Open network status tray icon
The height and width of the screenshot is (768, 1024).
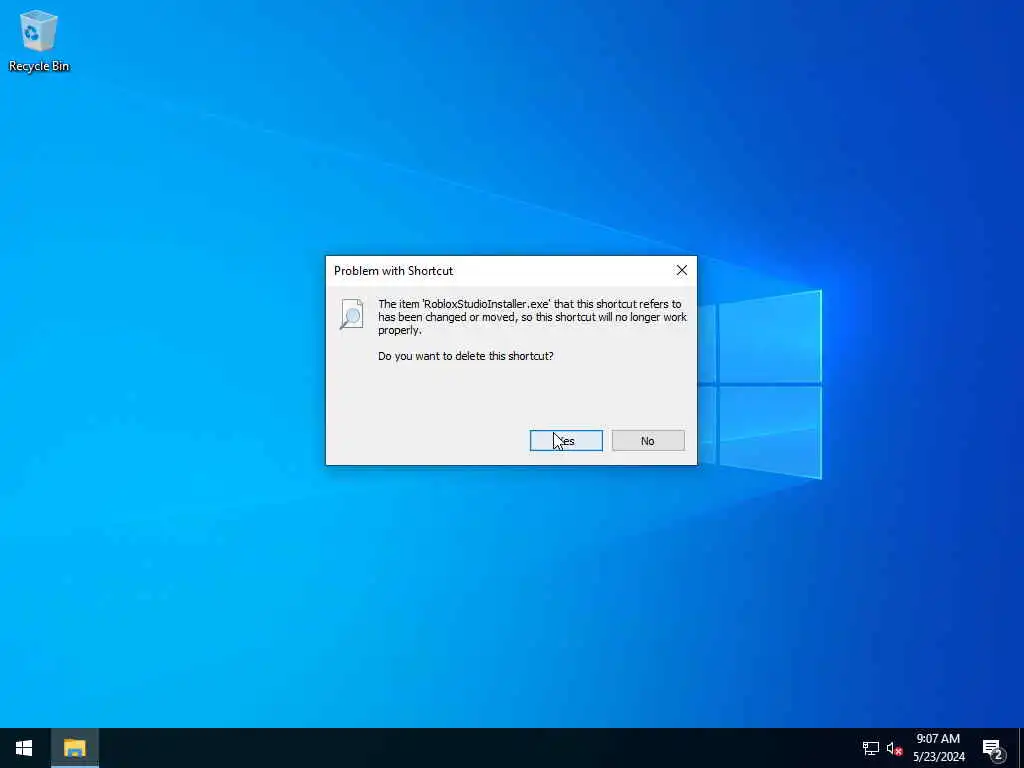870,748
